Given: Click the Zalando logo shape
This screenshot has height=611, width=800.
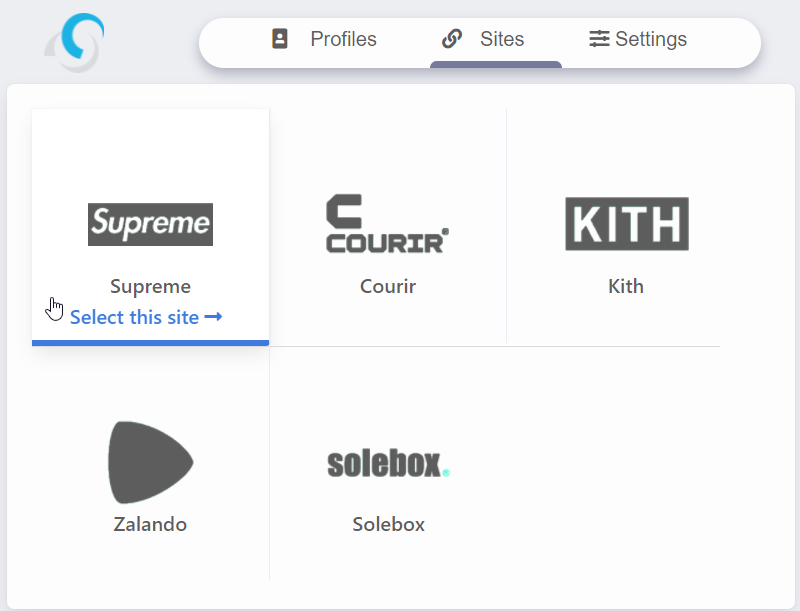Looking at the screenshot, I should point(150,462).
